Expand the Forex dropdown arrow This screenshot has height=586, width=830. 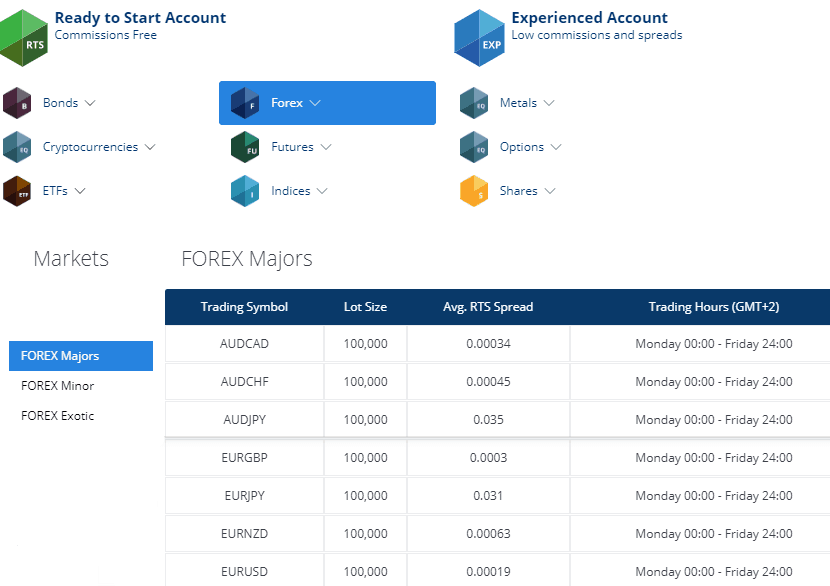[x=317, y=102]
